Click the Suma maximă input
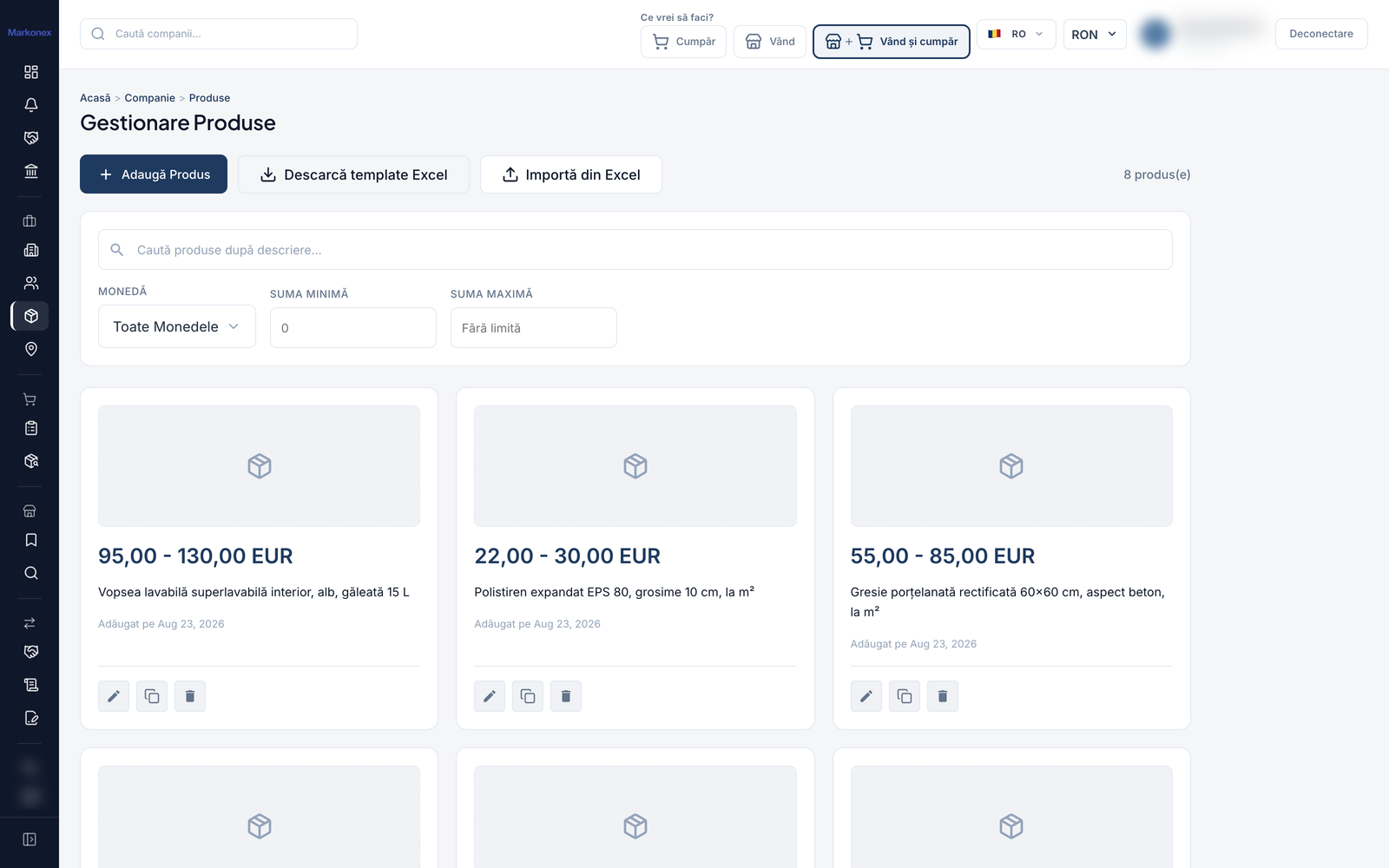Screen dimensions: 1389x868 (534, 328)
